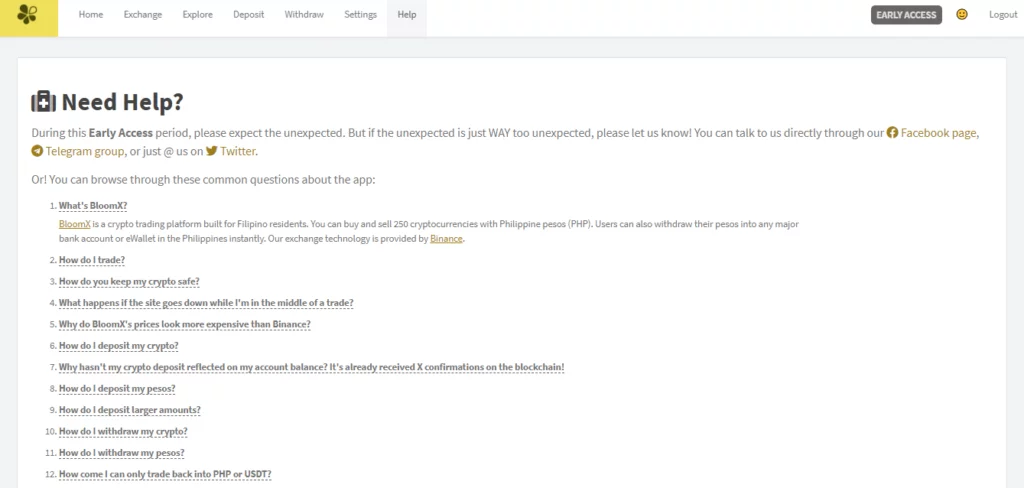The image size is (1024, 488).
Task: Click the smiley face profile icon
Action: coord(961,14)
